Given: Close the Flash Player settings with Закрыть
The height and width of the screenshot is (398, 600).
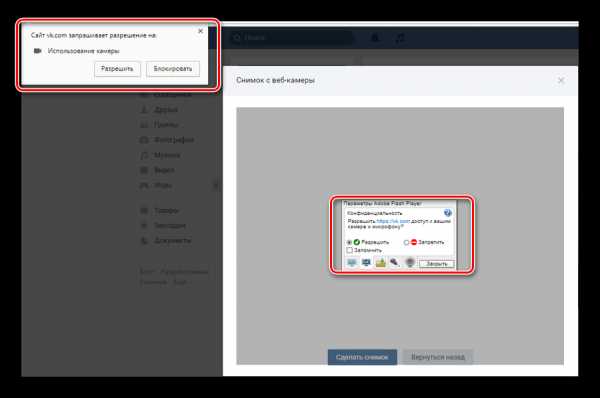Looking at the screenshot, I should [437, 264].
